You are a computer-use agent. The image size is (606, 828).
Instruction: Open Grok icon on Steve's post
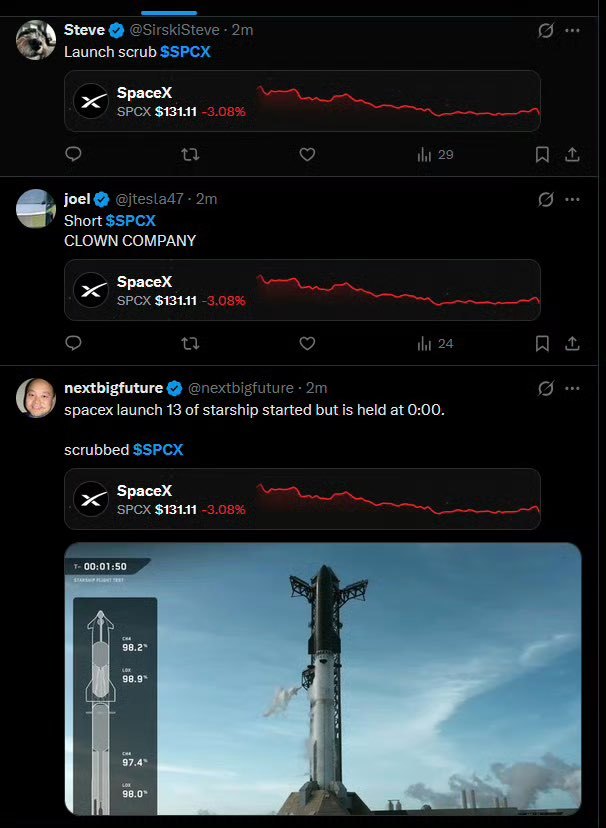click(546, 31)
